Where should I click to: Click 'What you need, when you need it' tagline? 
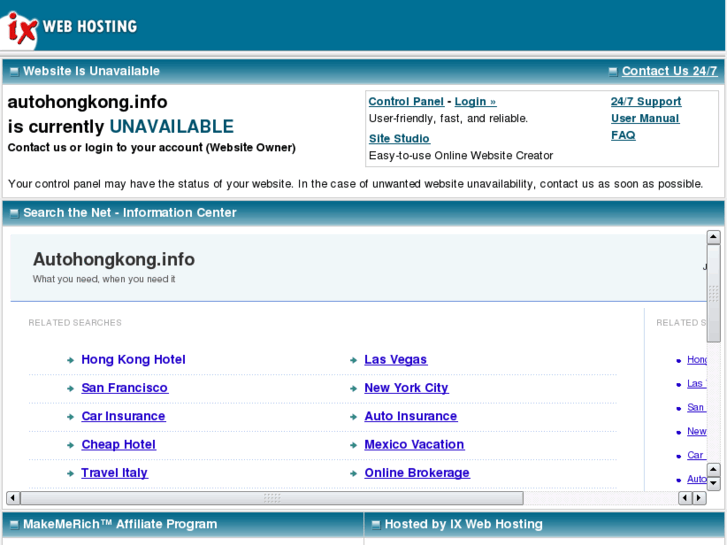[104, 279]
